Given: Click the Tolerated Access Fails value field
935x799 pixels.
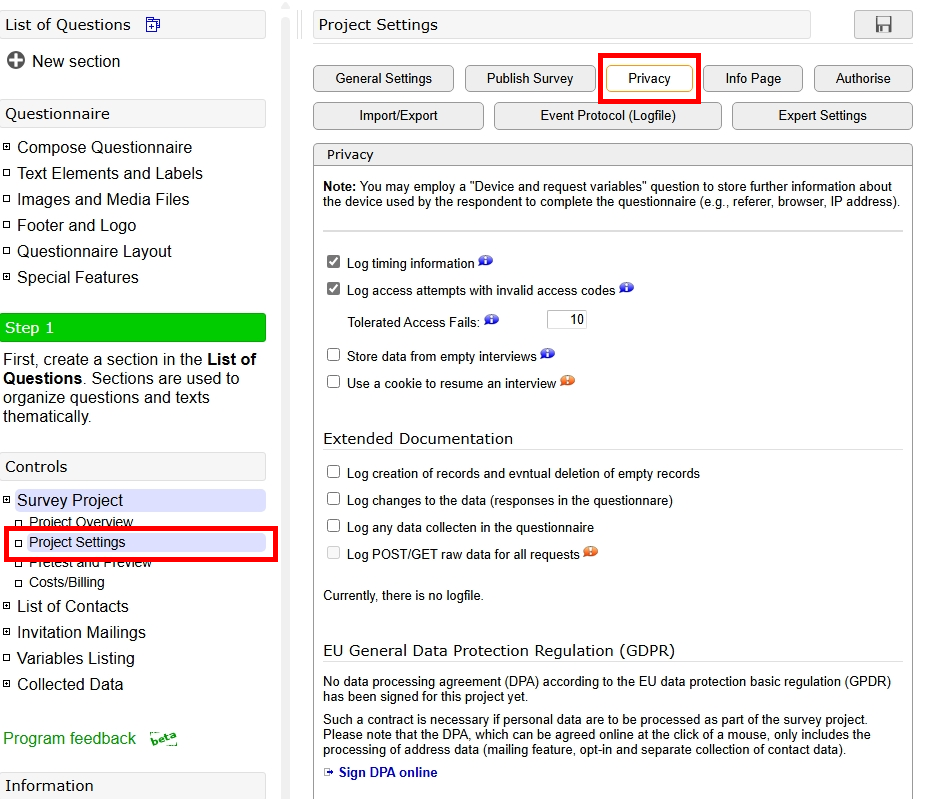Looking at the screenshot, I should tap(568, 319).
